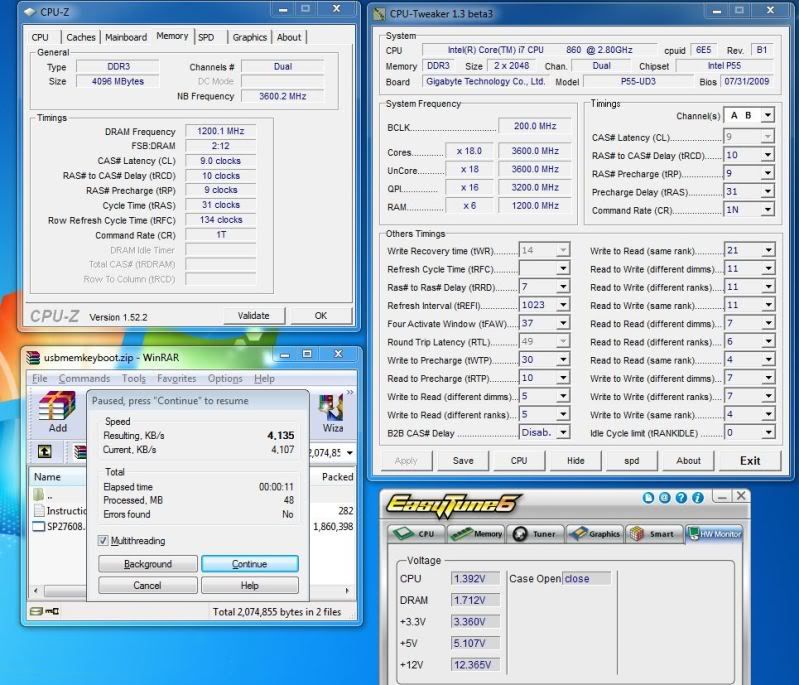The width and height of the screenshot is (799, 685).
Task: Open RAS# to CAS# Delay (tRCD) dropdown
Action: tap(767, 155)
